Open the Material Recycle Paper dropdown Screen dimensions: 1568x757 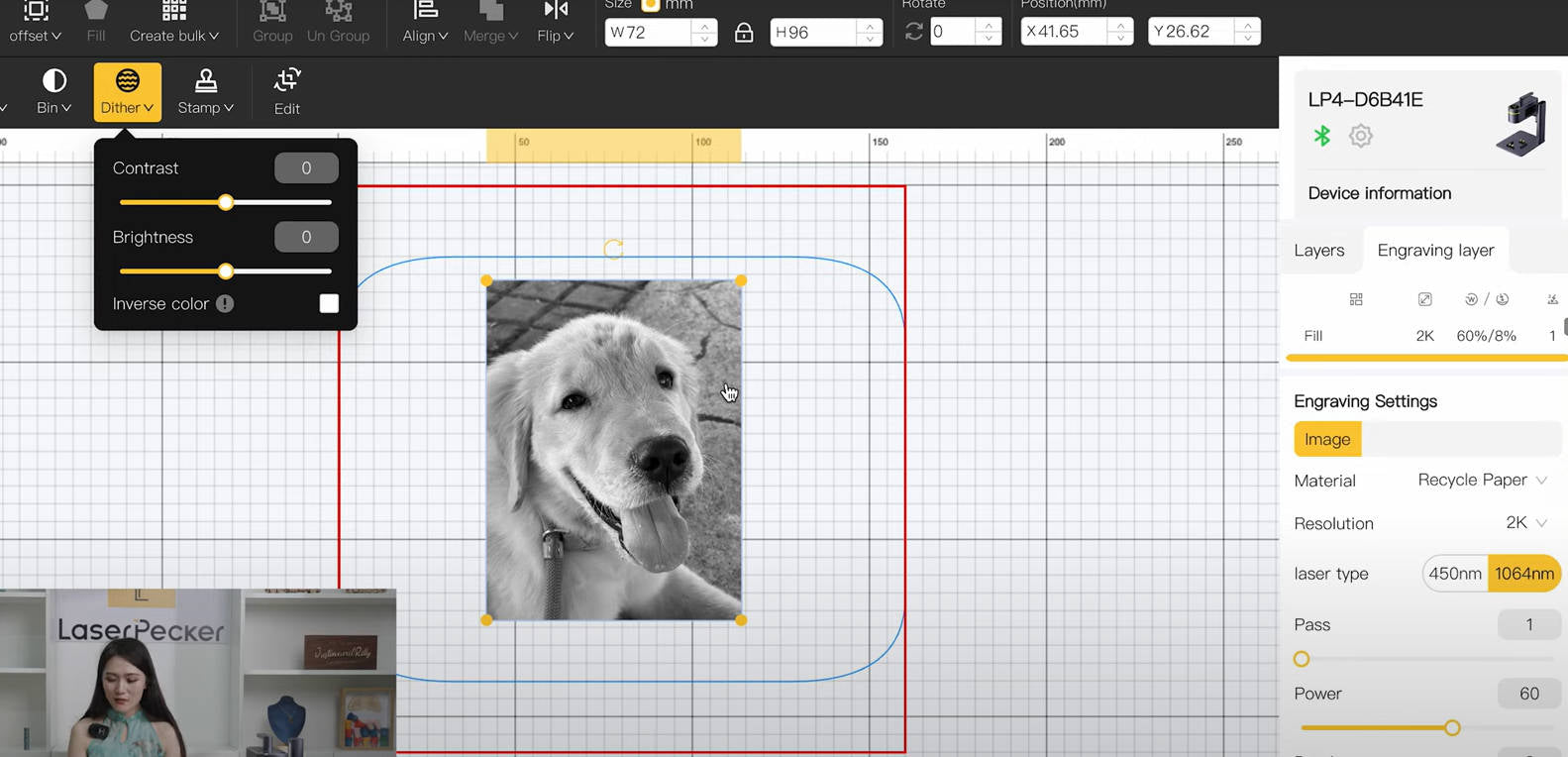click(x=1482, y=480)
